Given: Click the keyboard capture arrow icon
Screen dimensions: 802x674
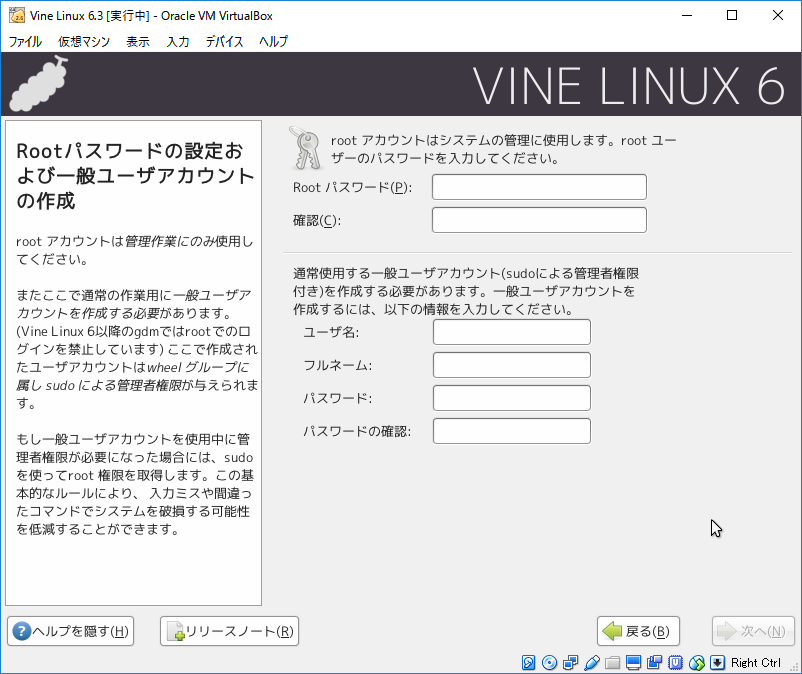Looking at the screenshot, I should tap(717, 662).
